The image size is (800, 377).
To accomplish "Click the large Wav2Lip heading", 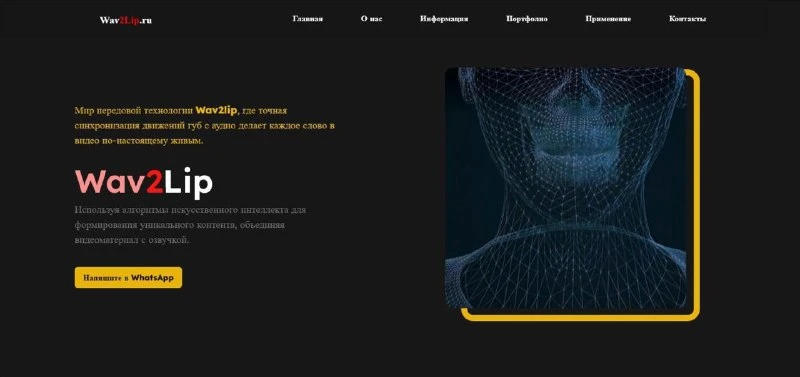I will click(143, 183).
